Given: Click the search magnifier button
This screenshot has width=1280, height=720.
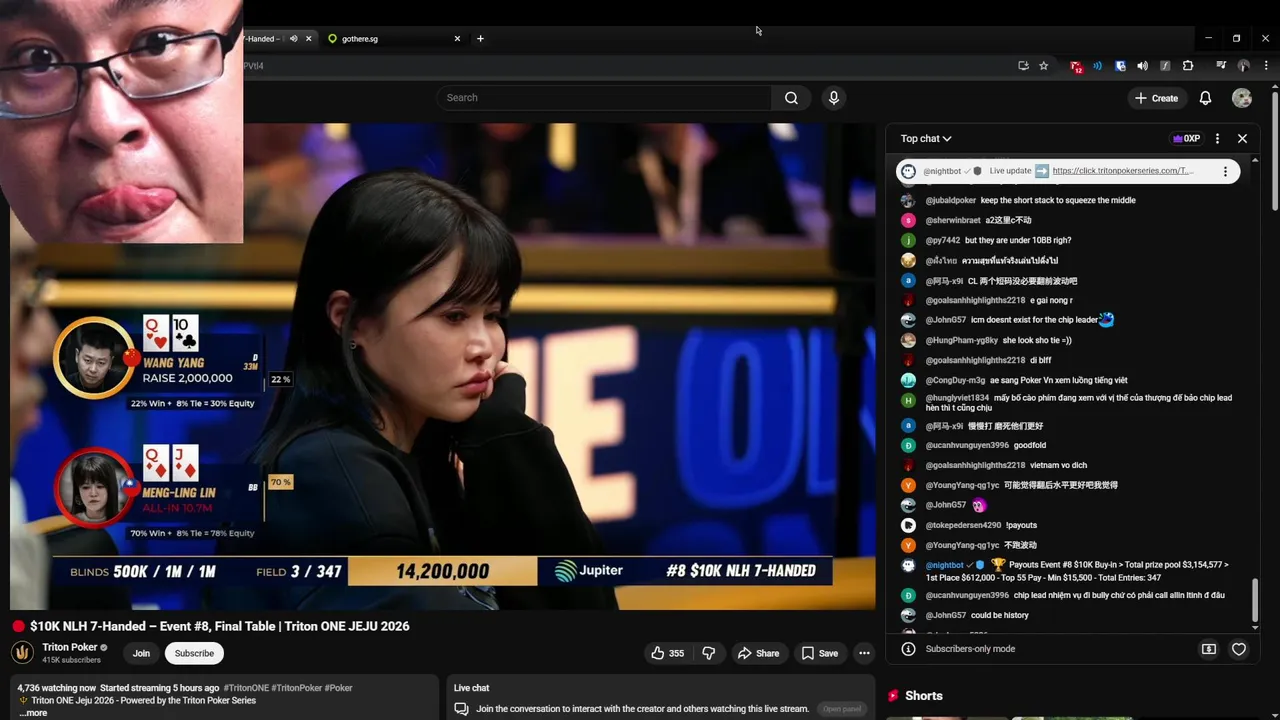Looking at the screenshot, I should coord(791,98).
